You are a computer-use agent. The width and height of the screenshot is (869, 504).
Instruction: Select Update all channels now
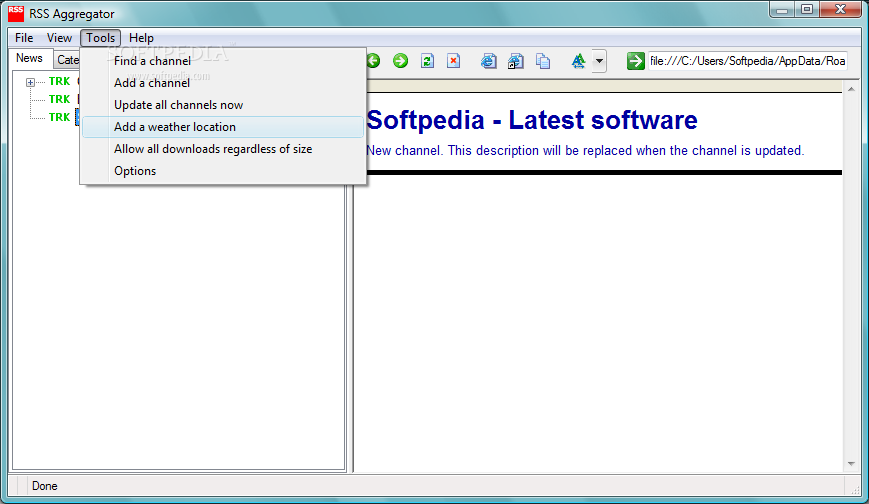[x=223, y=105]
